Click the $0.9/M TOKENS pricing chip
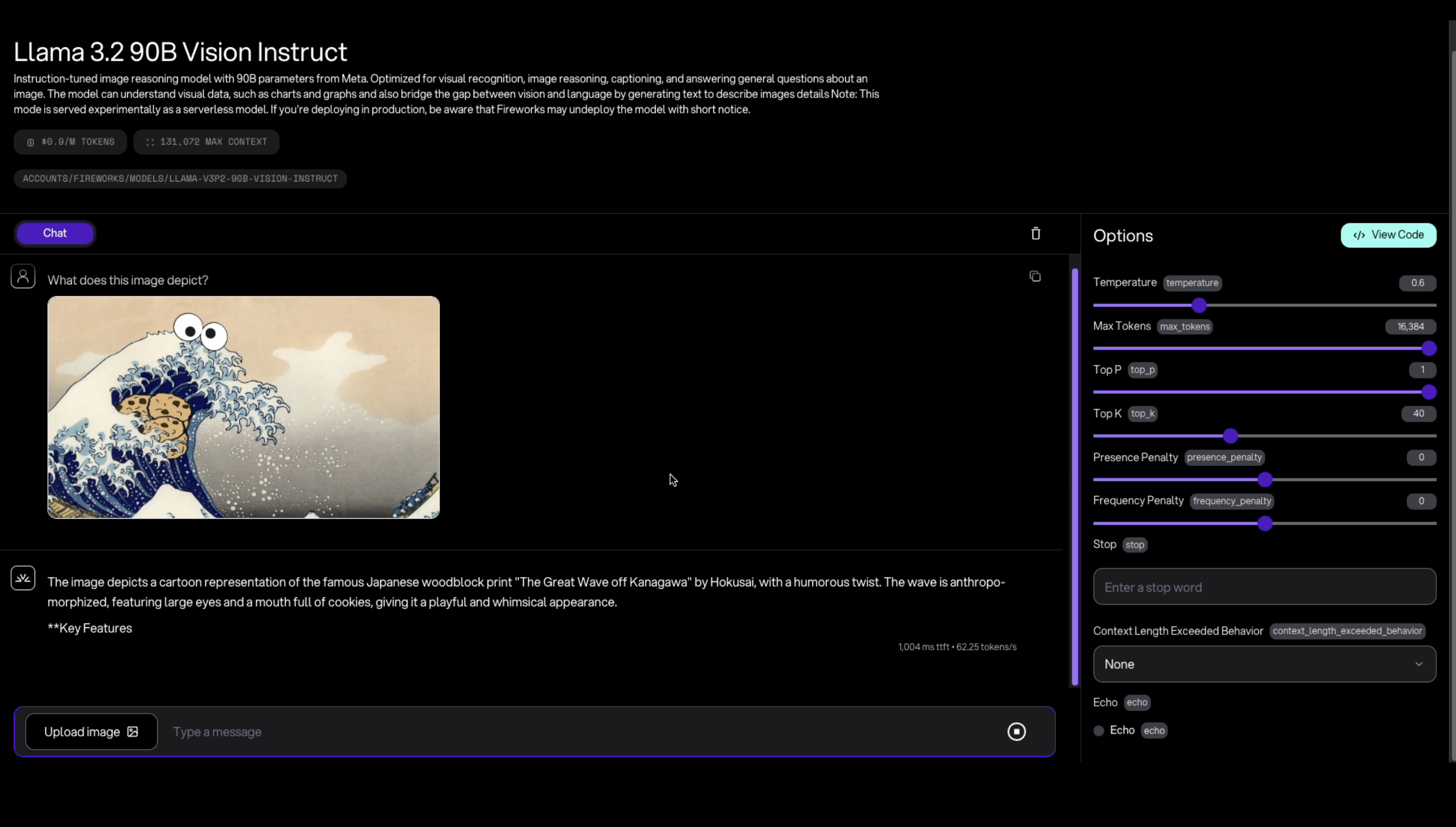The height and width of the screenshot is (827, 1456). [70, 142]
